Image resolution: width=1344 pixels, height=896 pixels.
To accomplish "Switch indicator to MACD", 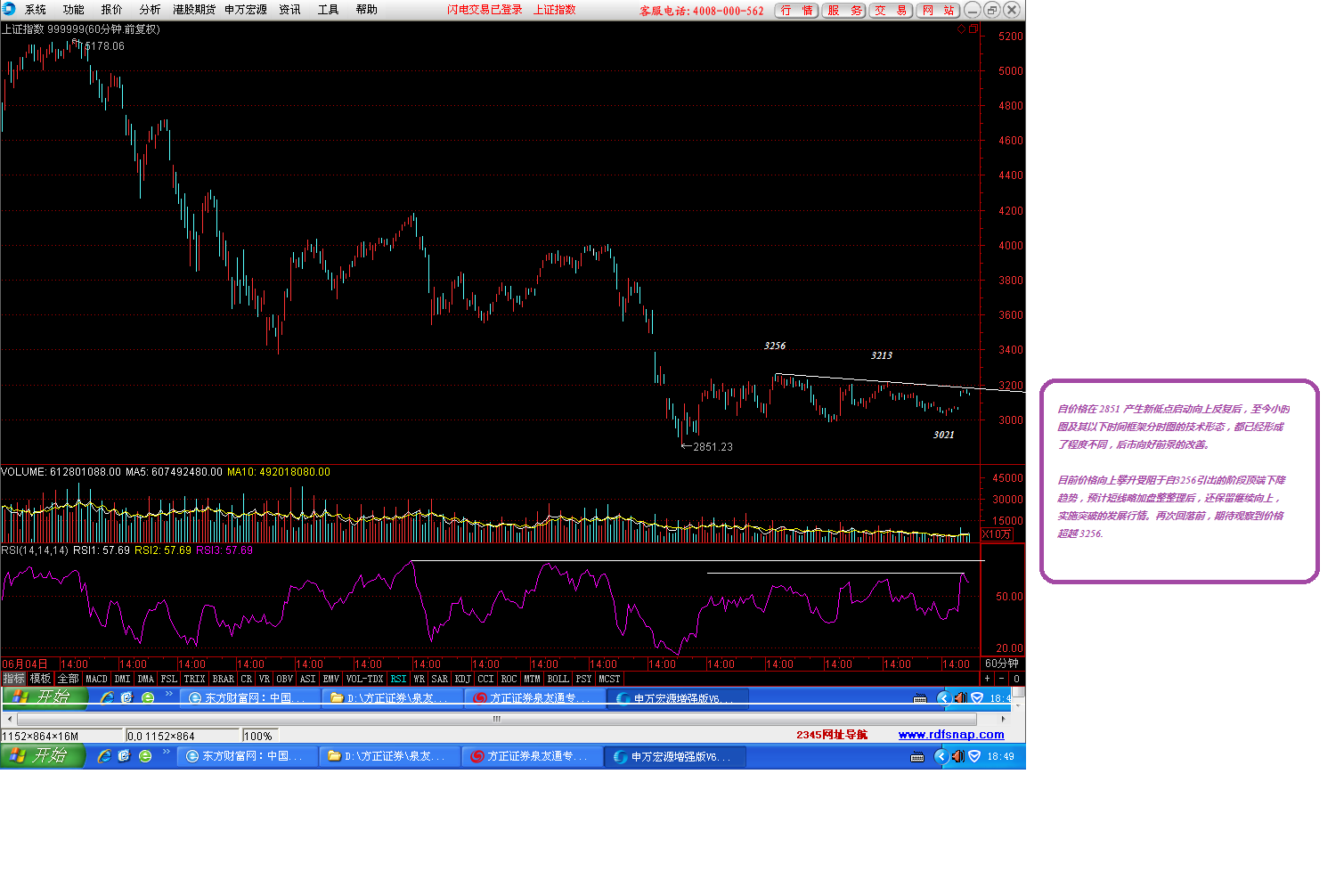I will [x=96, y=679].
